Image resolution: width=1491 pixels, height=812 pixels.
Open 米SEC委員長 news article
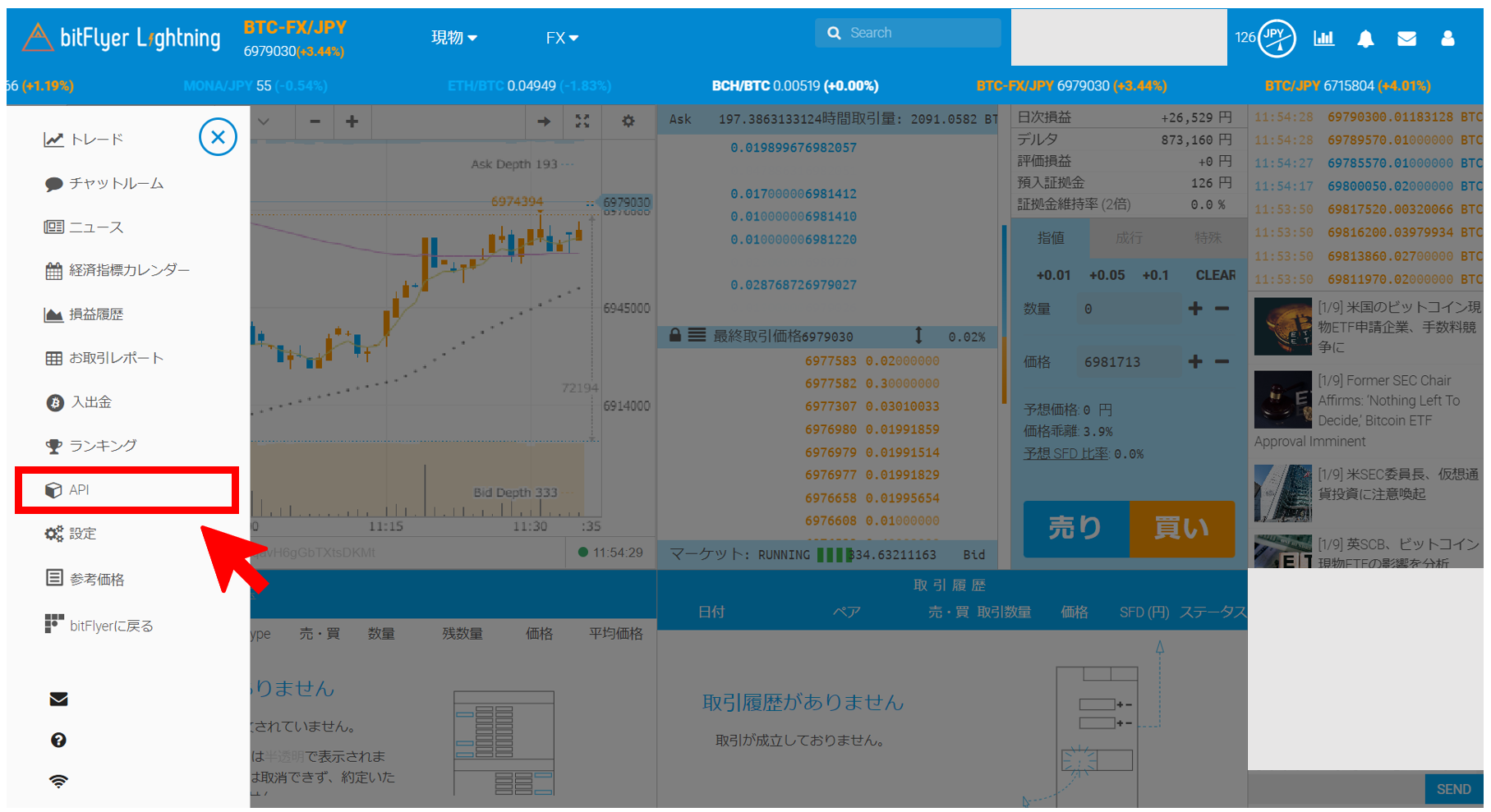tap(1398, 484)
